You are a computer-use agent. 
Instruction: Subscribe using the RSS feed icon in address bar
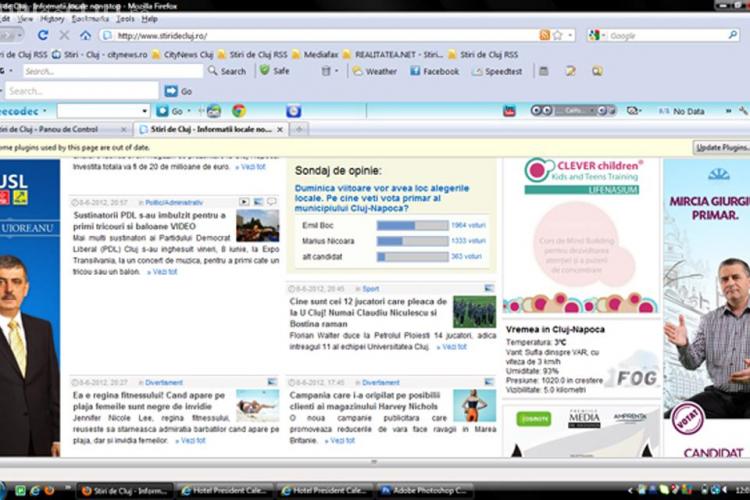point(544,35)
